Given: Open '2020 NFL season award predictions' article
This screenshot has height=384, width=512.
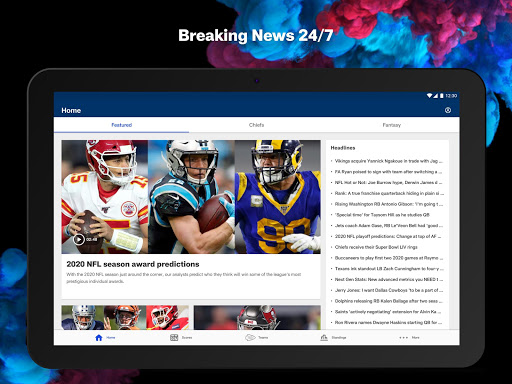Looking at the screenshot, I should pos(133,264).
